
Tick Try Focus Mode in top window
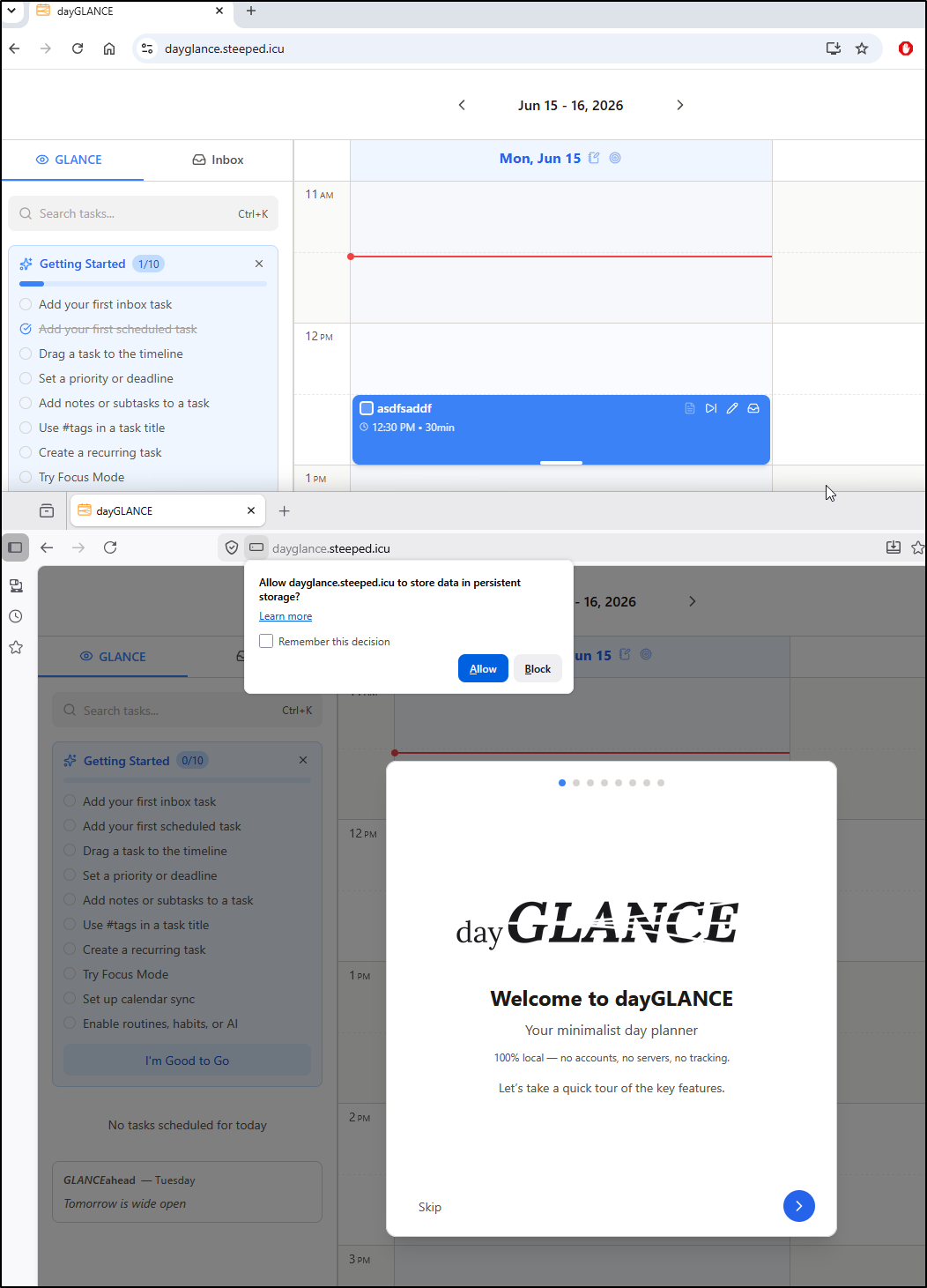(x=26, y=477)
